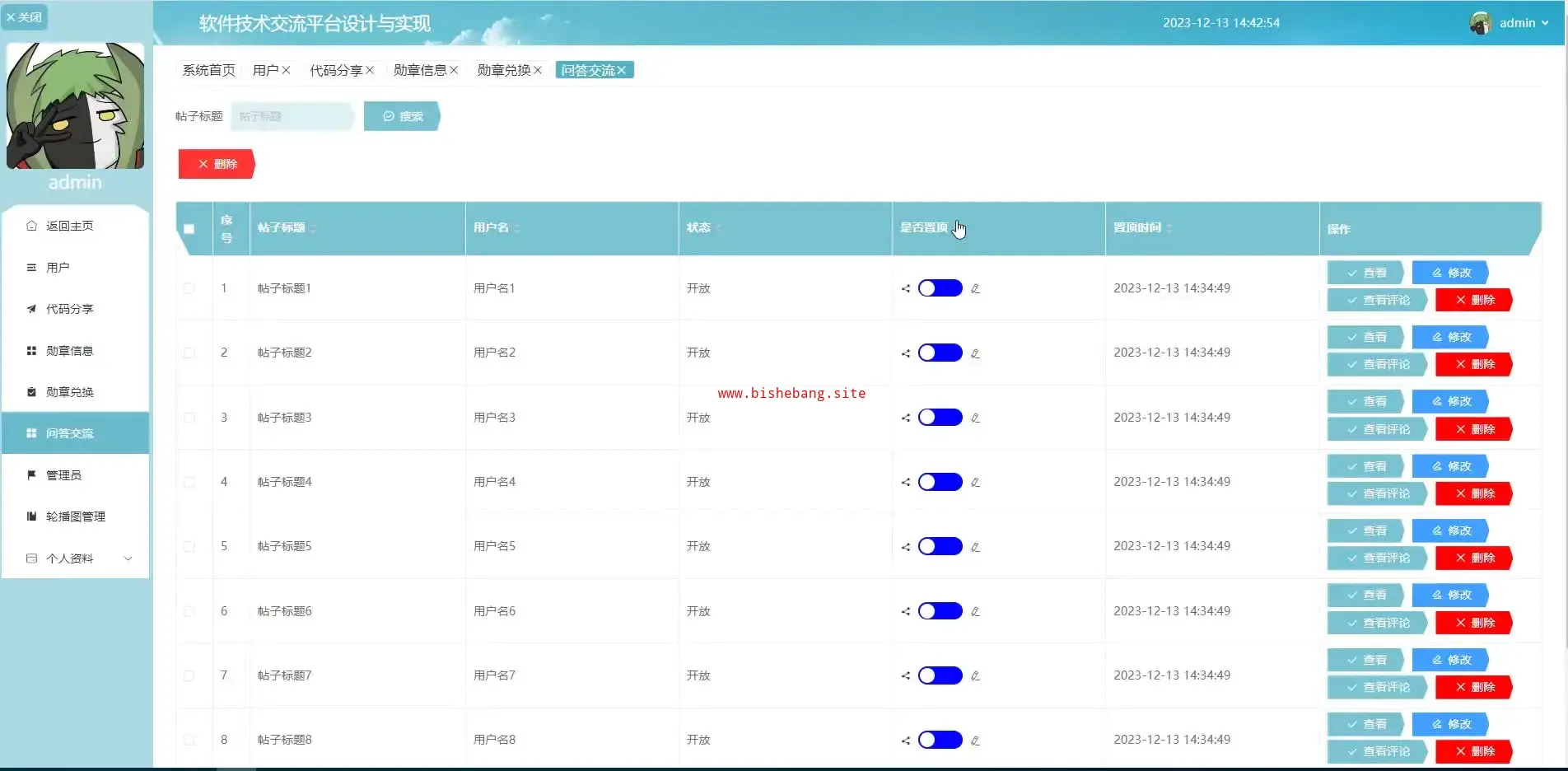Toggle the 是否置顶 switch for 帖子标题1

point(940,288)
